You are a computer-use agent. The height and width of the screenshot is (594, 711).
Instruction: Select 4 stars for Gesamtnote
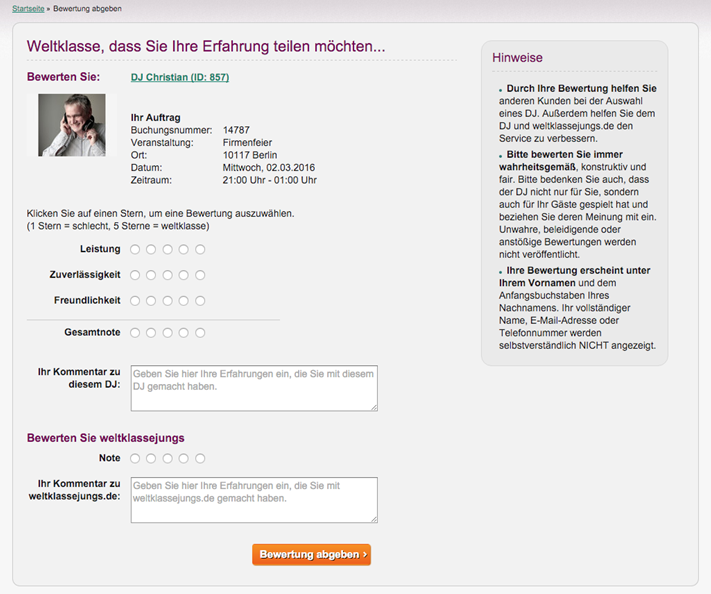[184, 333]
